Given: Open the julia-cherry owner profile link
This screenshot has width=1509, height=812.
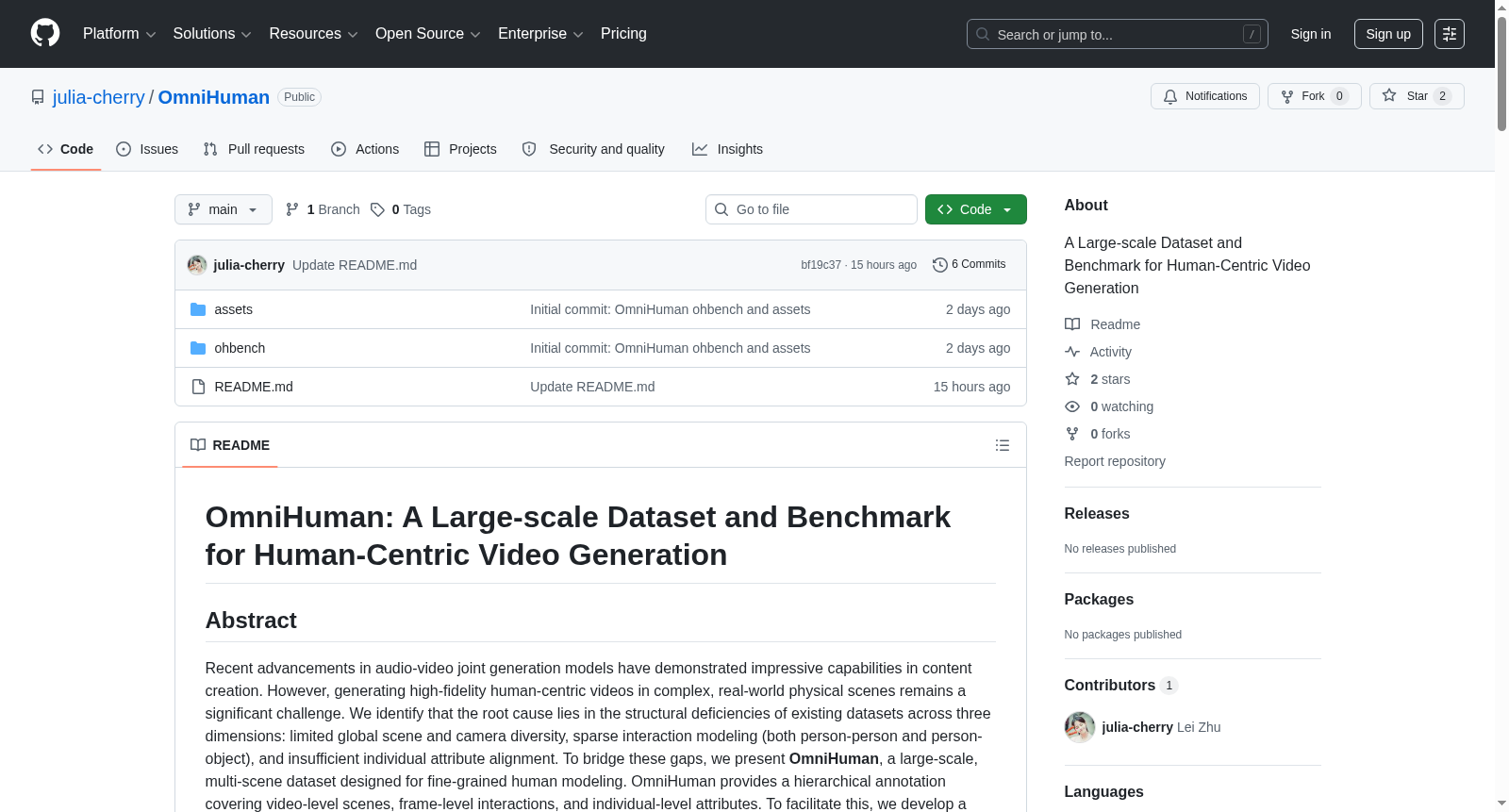Looking at the screenshot, I should coord(99,97).
